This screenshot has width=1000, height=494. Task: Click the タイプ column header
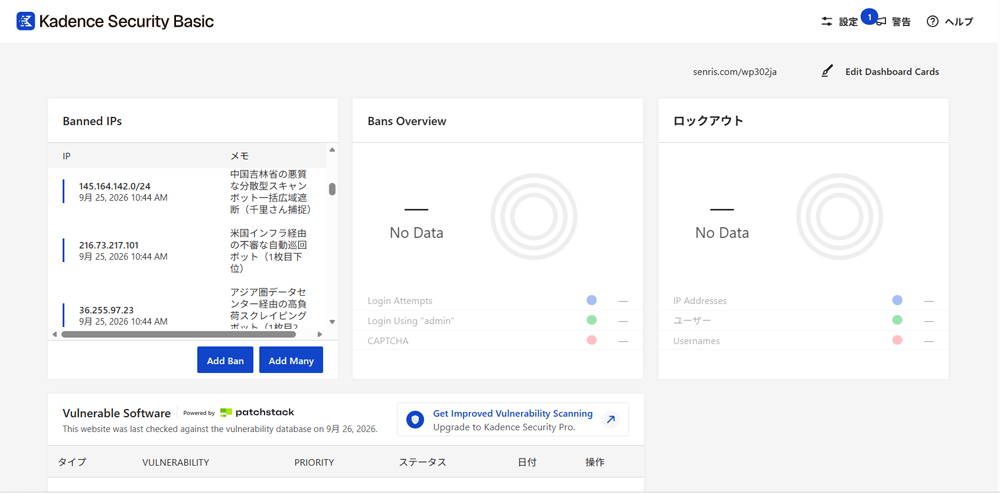[72, 462]
